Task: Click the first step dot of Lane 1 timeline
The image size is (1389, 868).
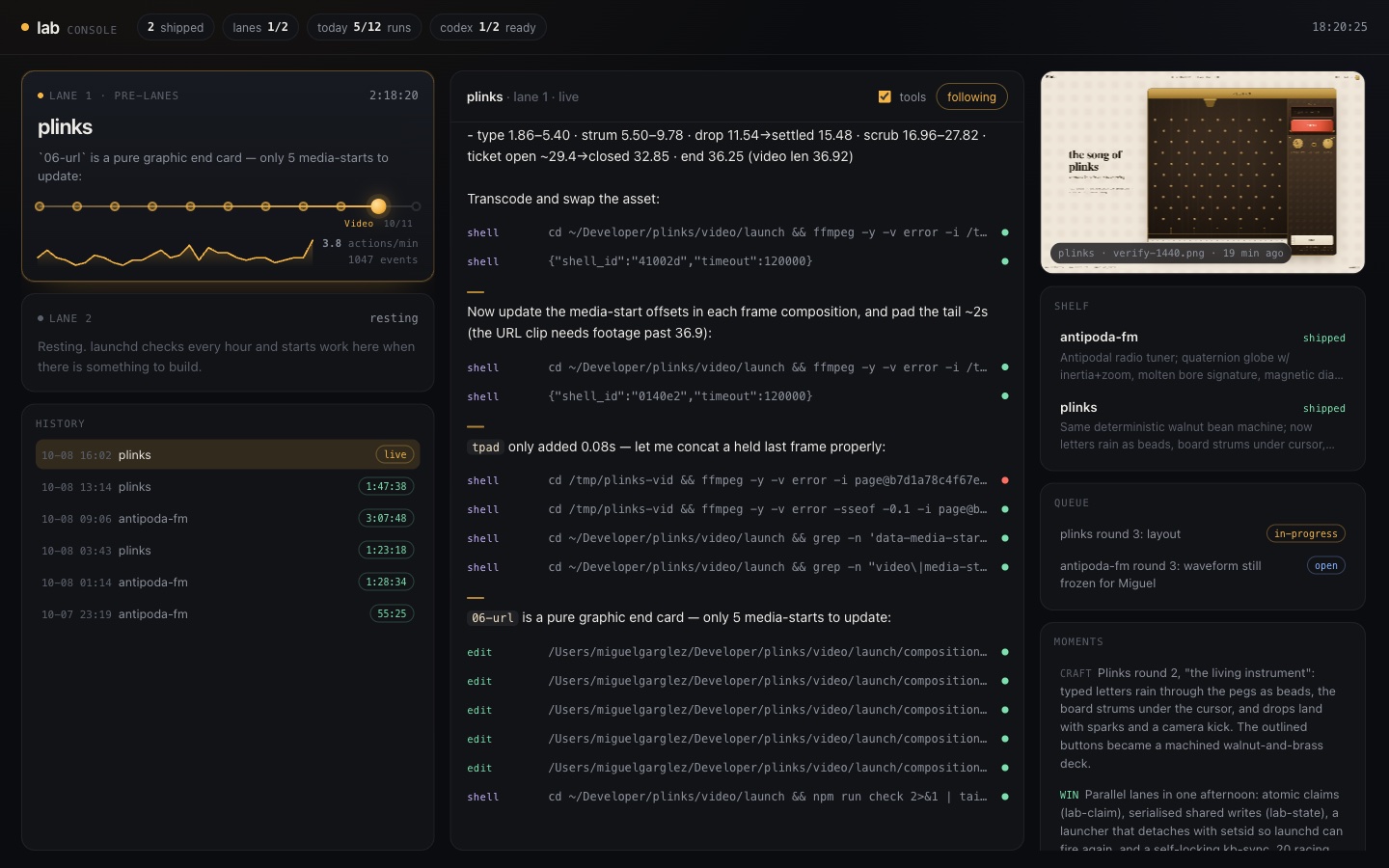Action: pos(40,206)
